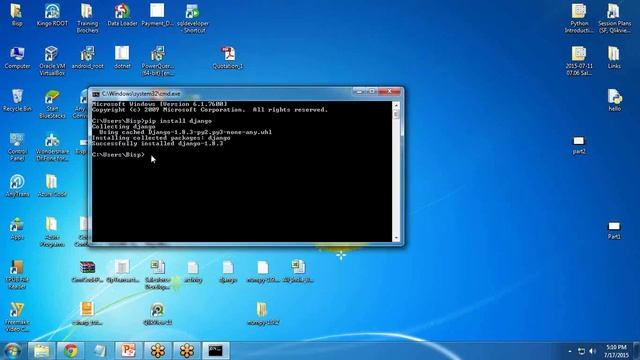The height and width of the screenshot is (360, 640).
Task: Select the Python Introduction document icon
Action: pyautogui.click(x=579, y=18)
